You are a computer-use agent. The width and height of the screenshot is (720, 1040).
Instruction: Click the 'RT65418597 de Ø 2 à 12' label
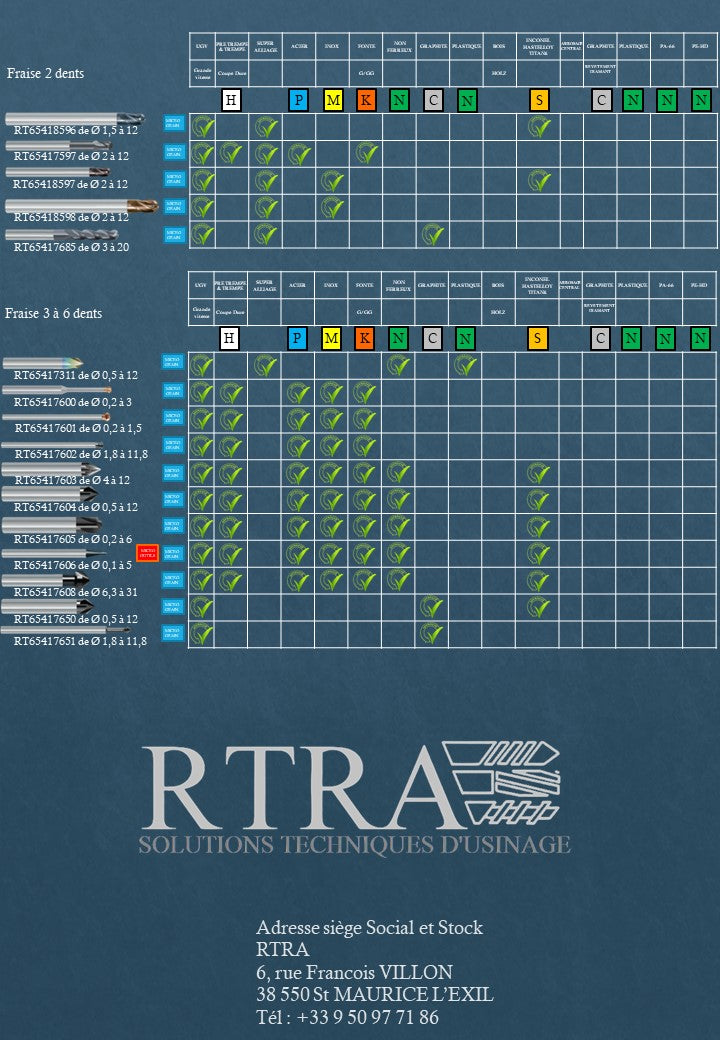71,184
